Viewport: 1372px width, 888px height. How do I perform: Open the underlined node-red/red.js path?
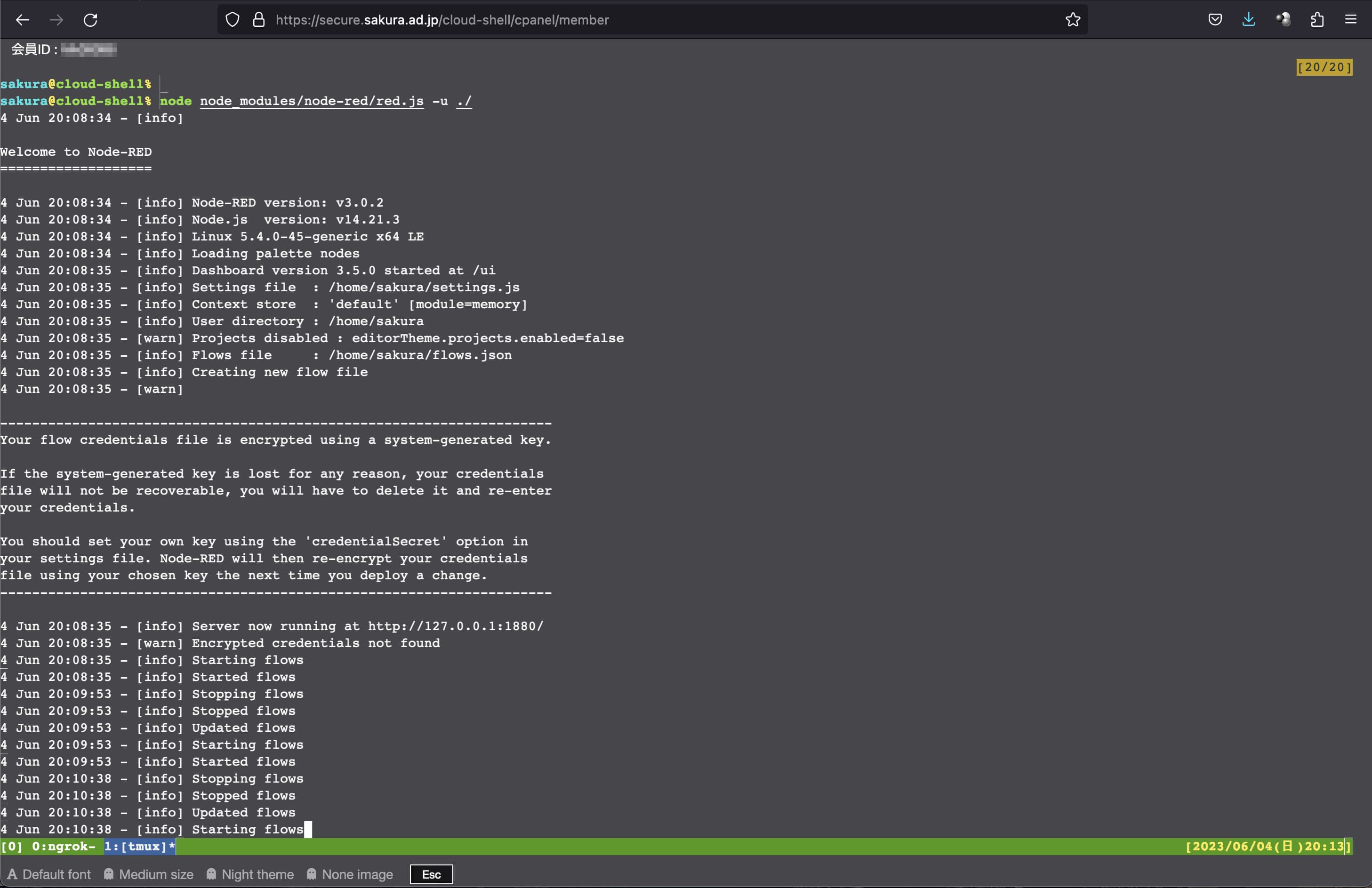coord(311,102)
